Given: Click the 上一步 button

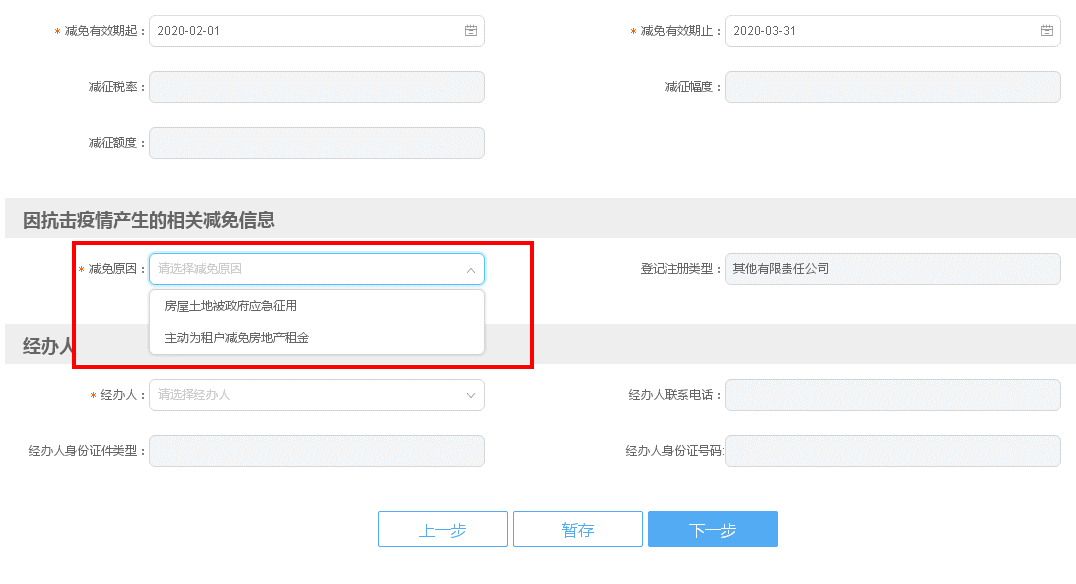Looking at the screenshot, I should [x=442, y=530].
